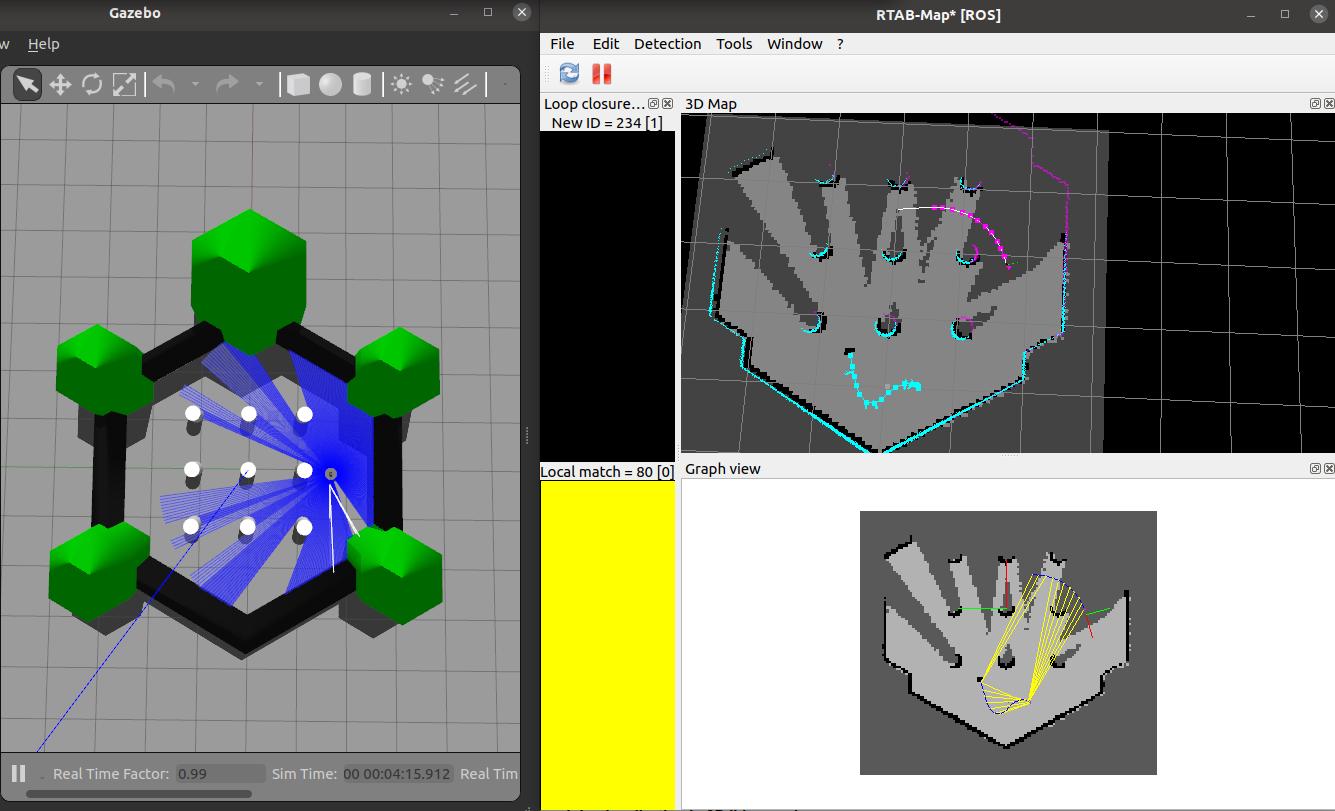Add a spot light

click(x=433, y=85)
